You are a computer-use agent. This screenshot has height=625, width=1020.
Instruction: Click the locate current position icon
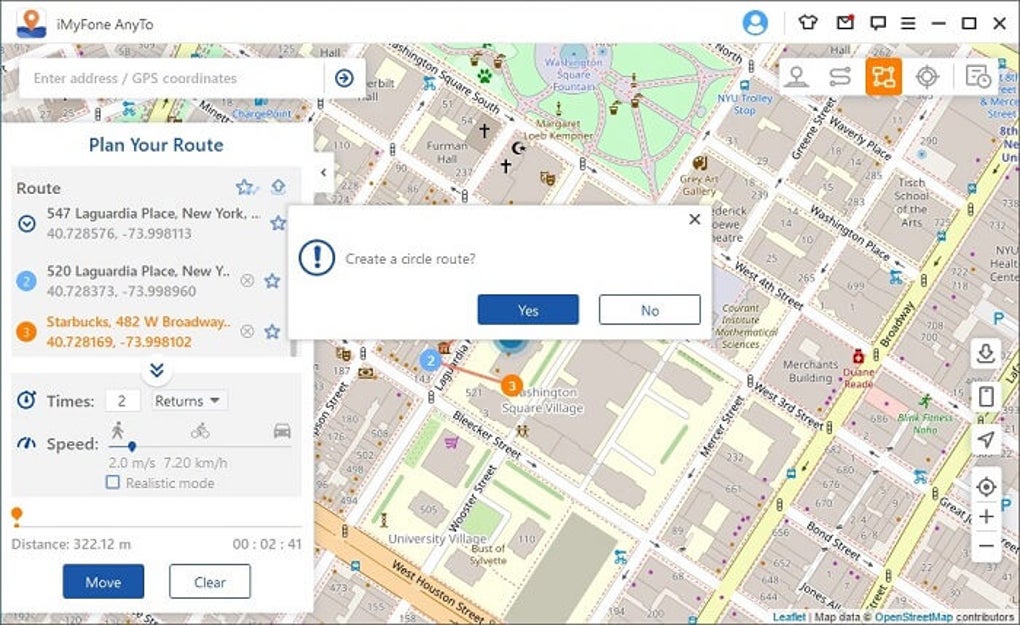coord(986,486)
